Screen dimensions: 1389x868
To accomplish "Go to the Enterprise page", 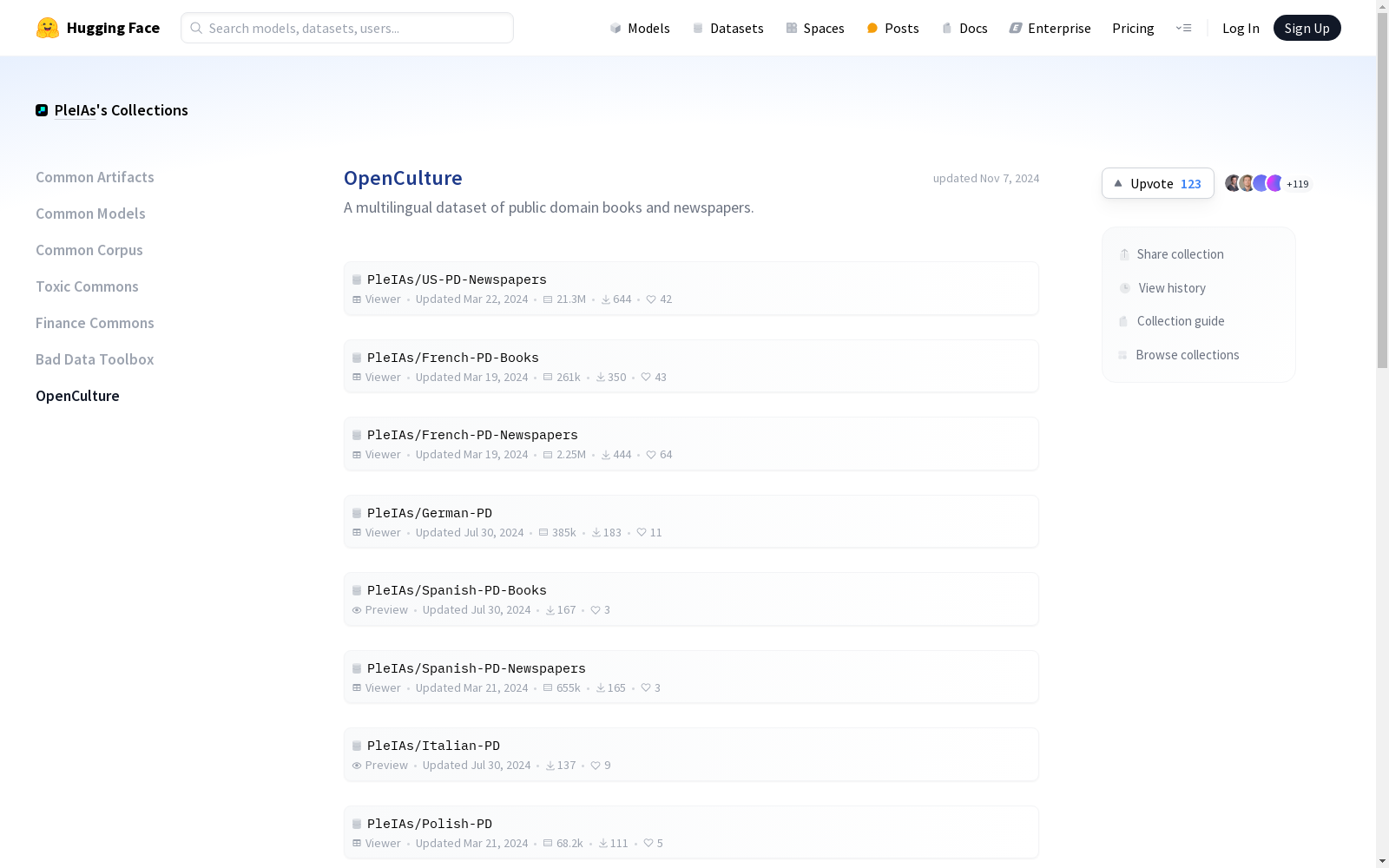I will pyautogui.click(x=1050, y=28).
